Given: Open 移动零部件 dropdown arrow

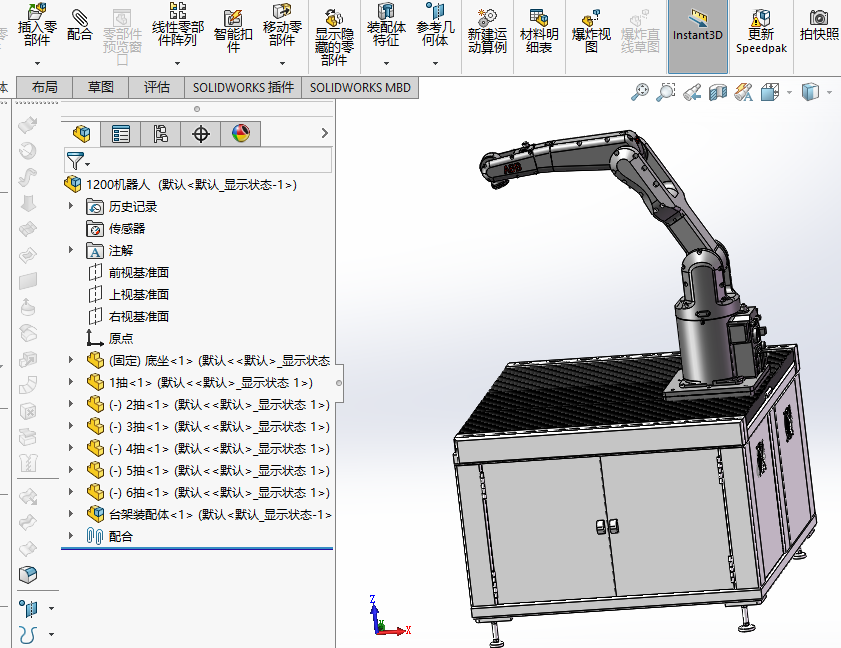Looking at the screenshot, I should point(282,63).
